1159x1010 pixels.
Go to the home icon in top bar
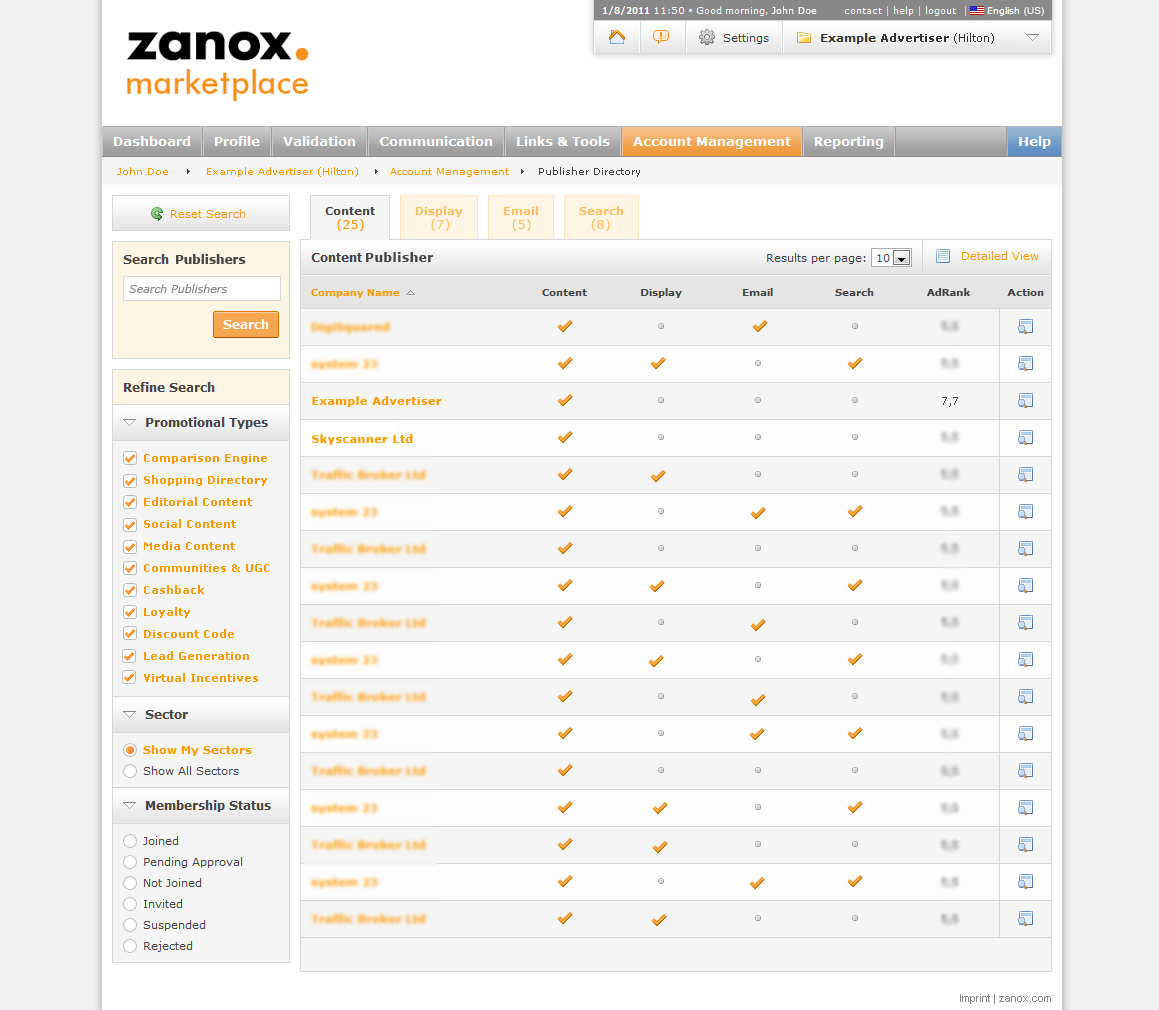(x=616, y=37)
